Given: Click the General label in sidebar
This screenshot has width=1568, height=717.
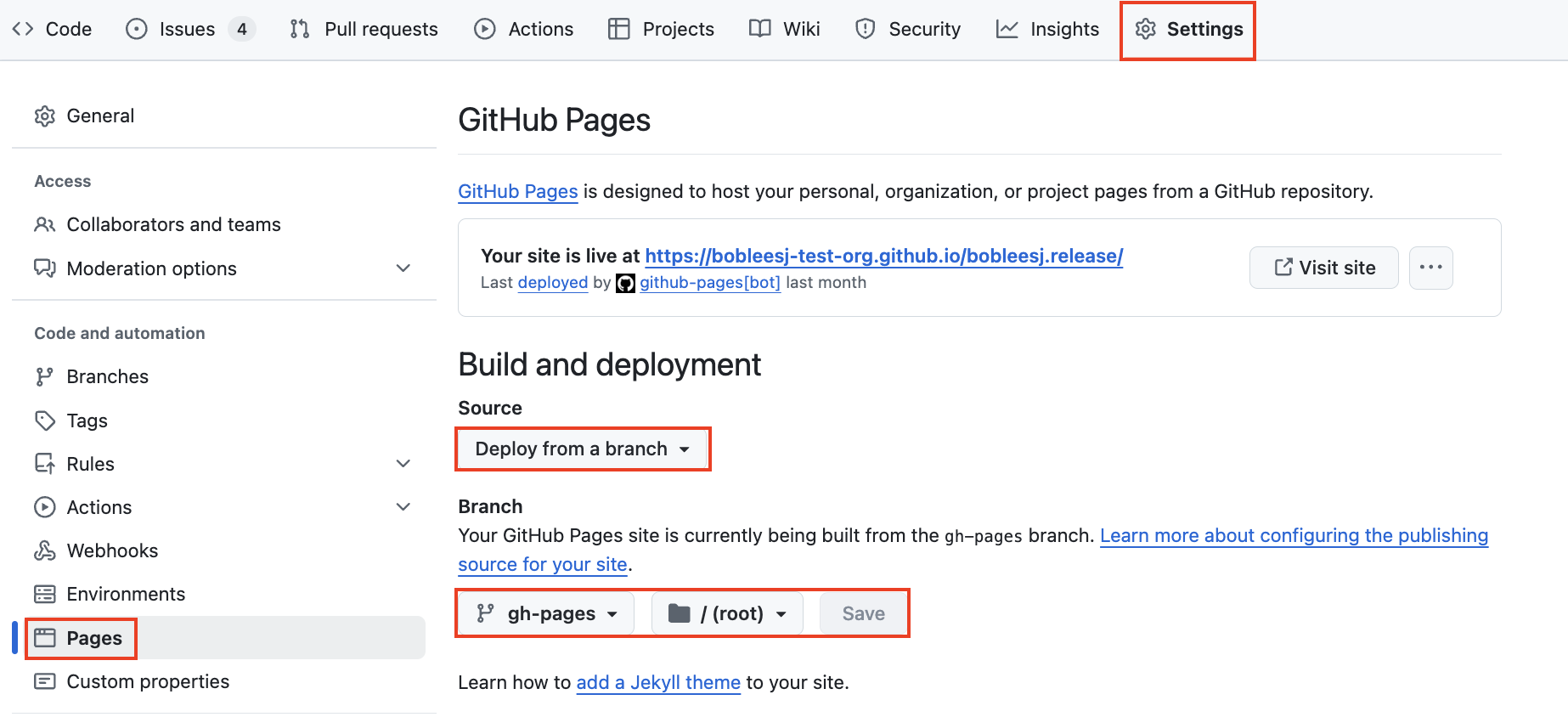Looking at the screenshot, I should [x=100, y=116].
